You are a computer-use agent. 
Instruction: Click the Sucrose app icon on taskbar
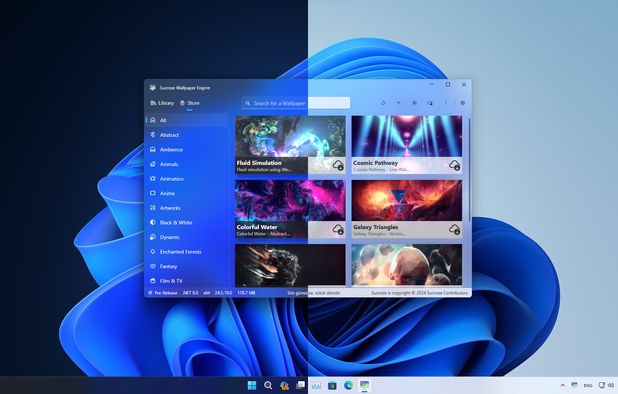365,385
